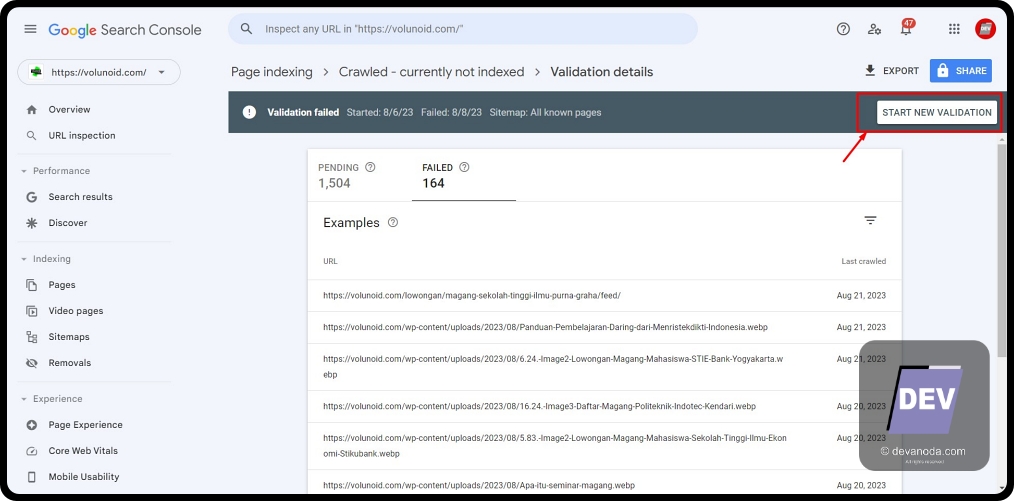The width and height of the screenshot is (1014, 501).
Task: Click the Video pages icon
Action: click(31, 311)
